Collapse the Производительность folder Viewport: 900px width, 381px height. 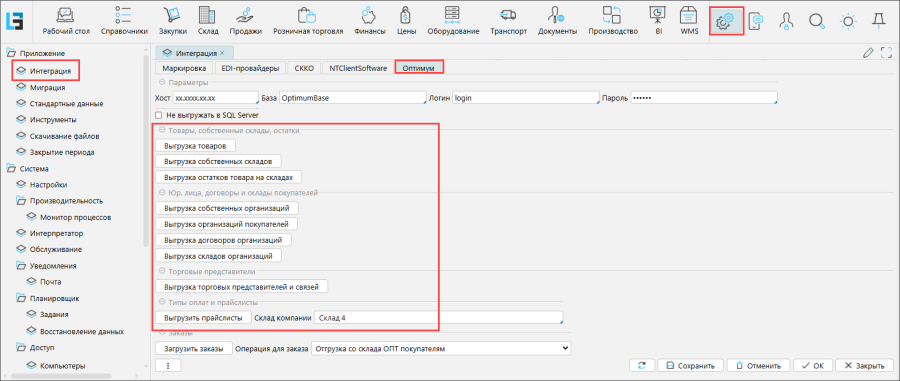[21, 201]
